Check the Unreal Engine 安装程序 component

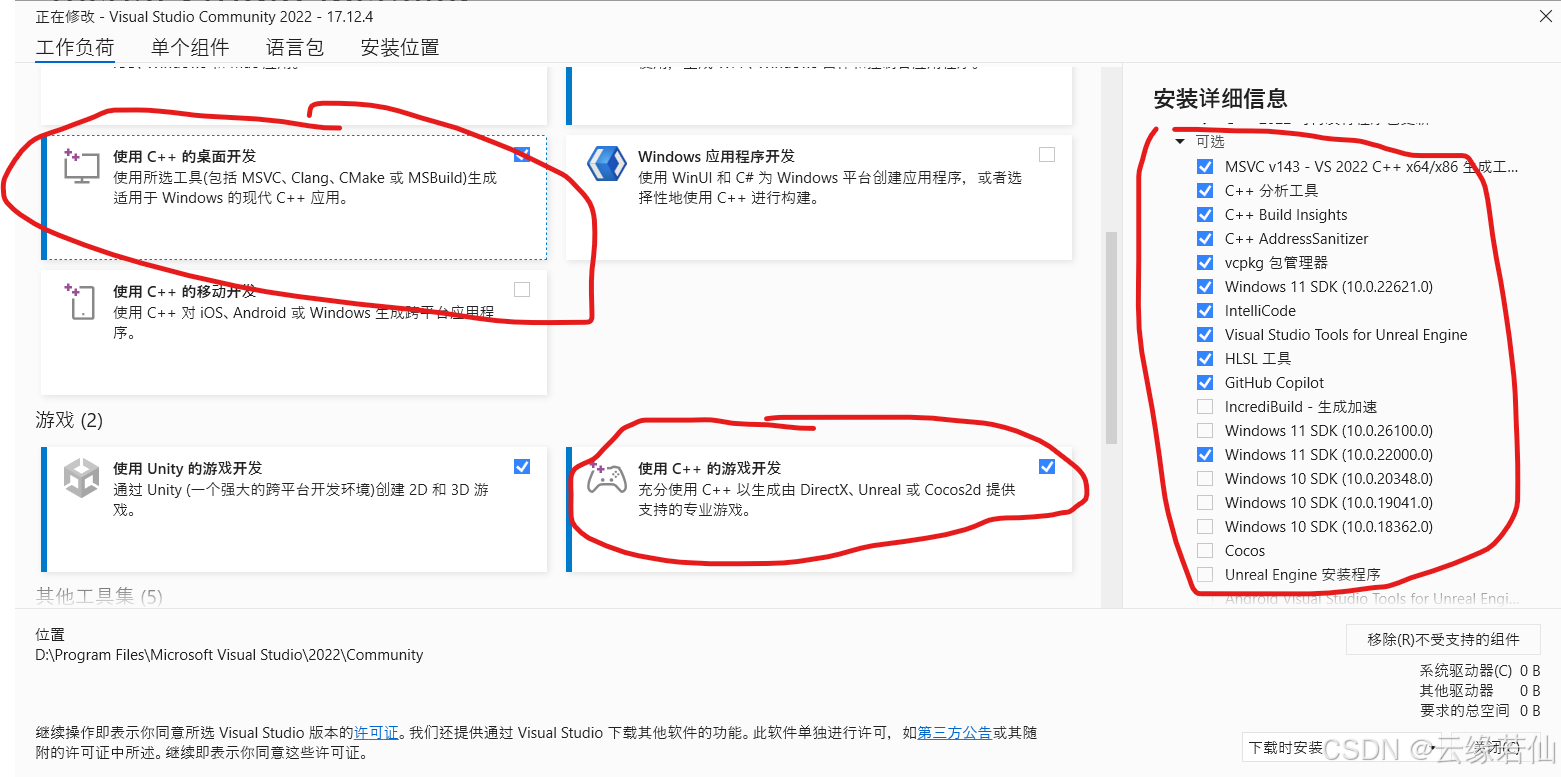[1205, 574]
